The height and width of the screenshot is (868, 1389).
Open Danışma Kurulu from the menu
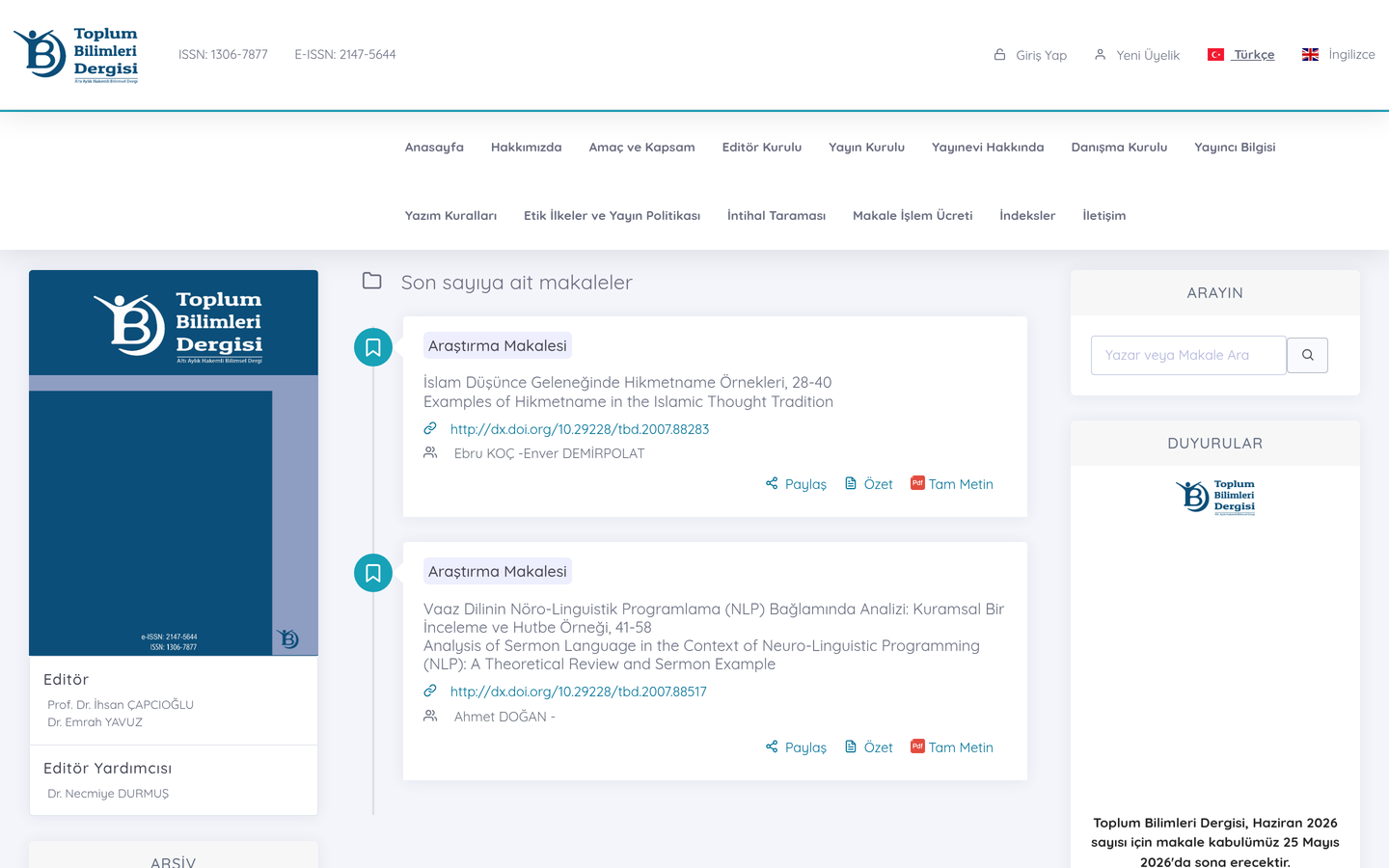[1119, 148]
